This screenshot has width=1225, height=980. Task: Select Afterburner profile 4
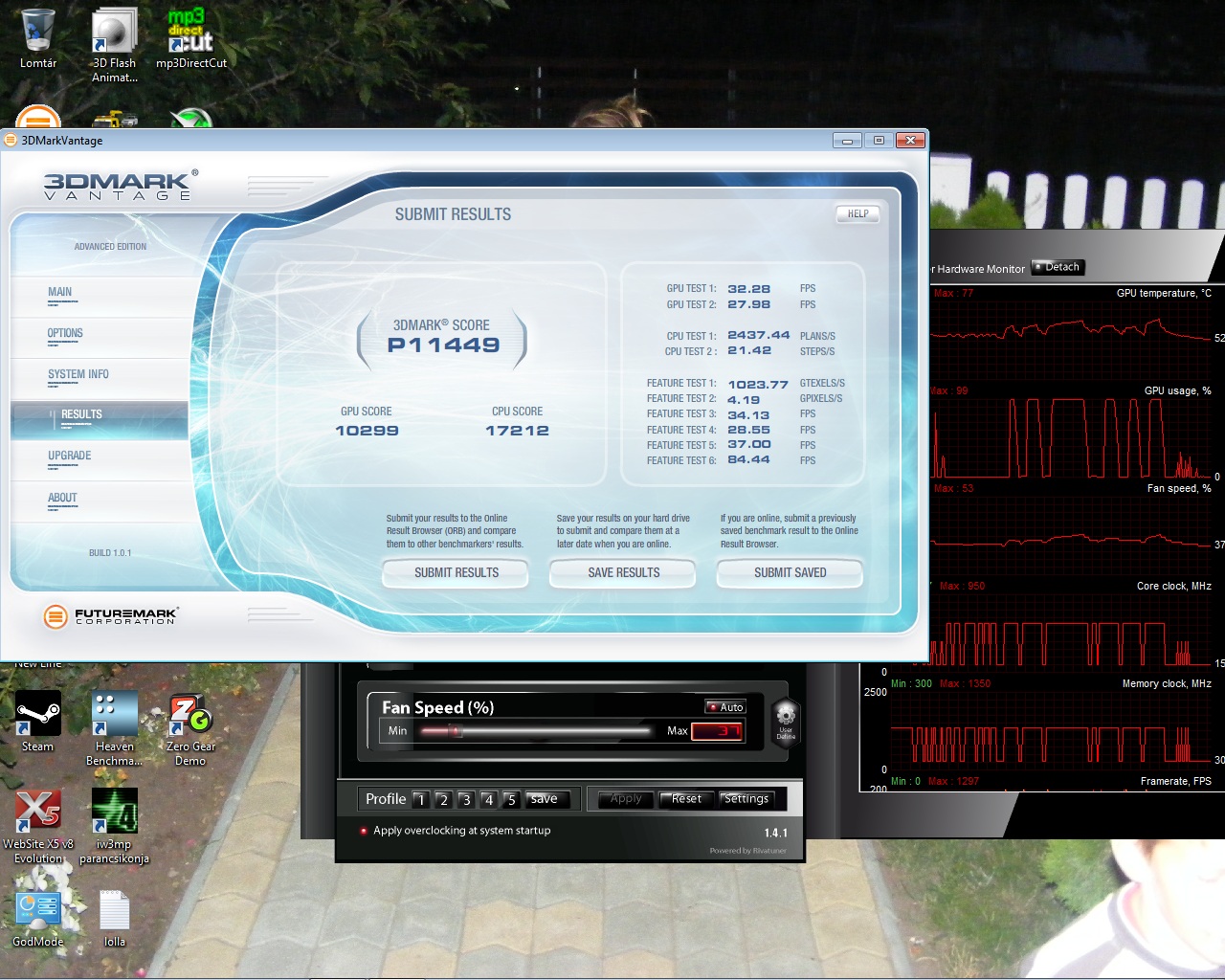click(489, 800)
